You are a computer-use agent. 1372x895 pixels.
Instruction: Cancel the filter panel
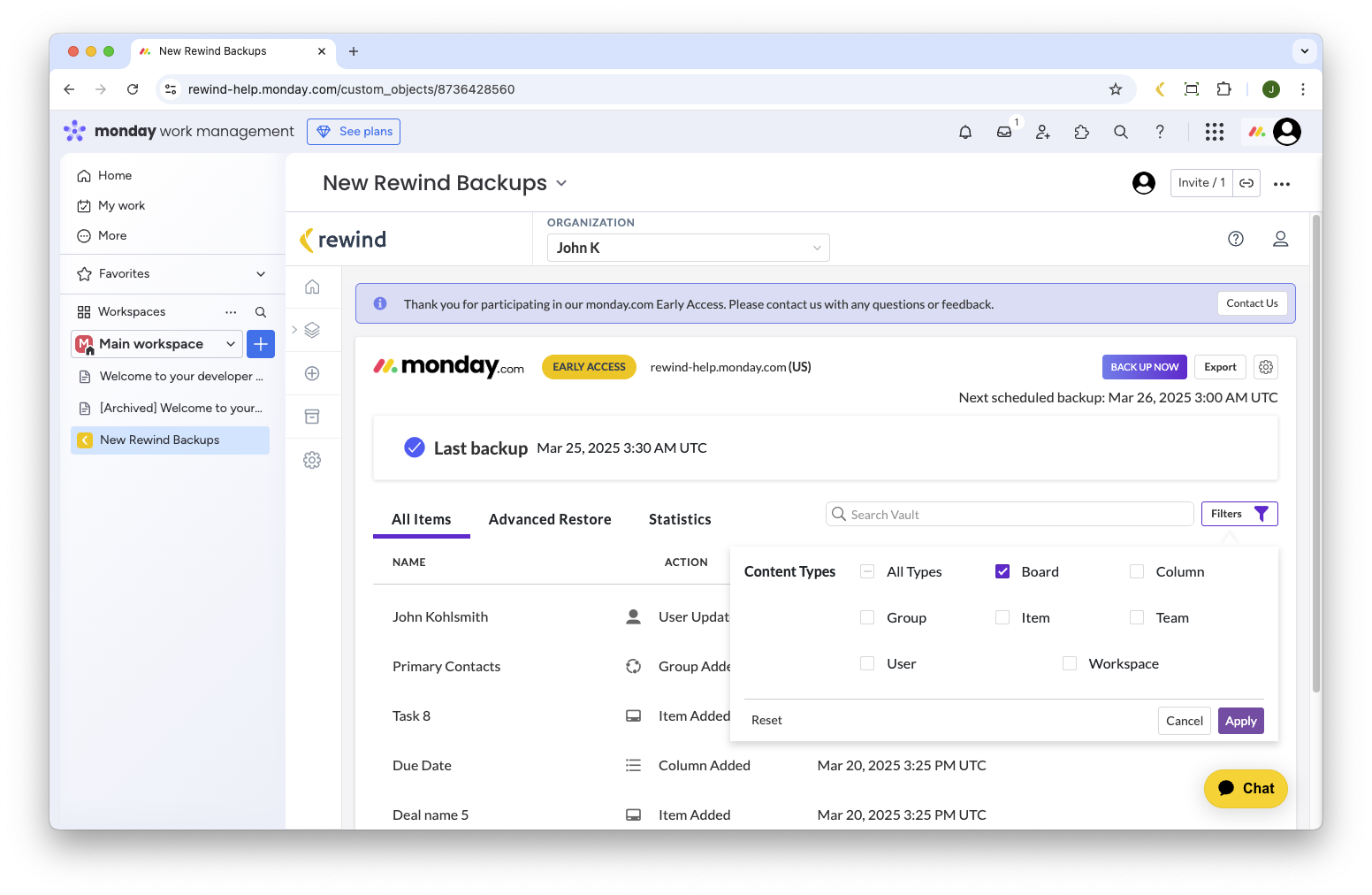pos(1185,721)
